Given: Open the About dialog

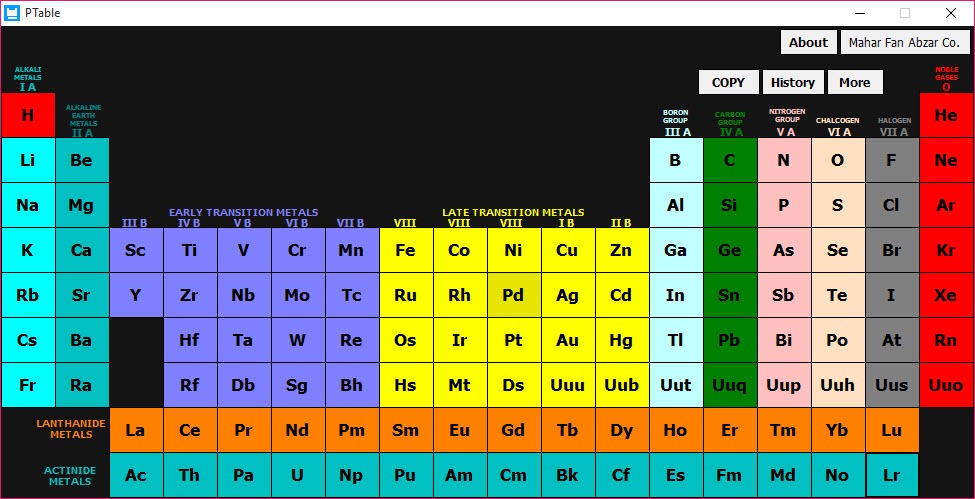Looking at the screenshot, I should (808, 42).
